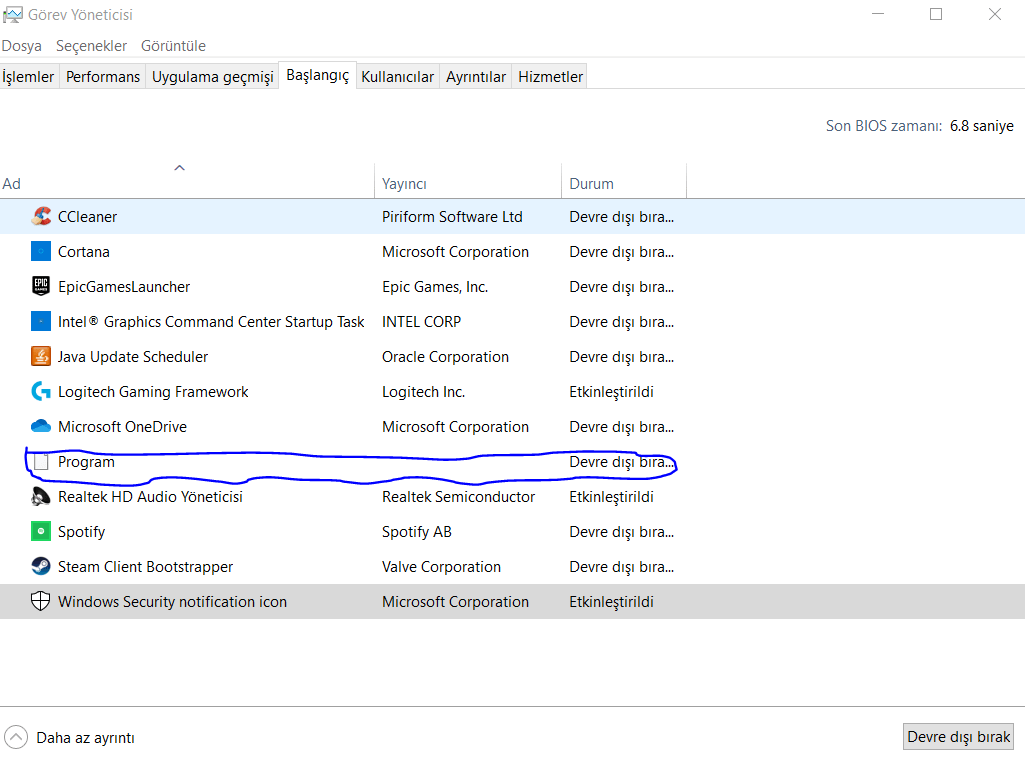Sort by the Yayıncı column header
Viewport: 1025px width, 761px height.
pos(468,181)
